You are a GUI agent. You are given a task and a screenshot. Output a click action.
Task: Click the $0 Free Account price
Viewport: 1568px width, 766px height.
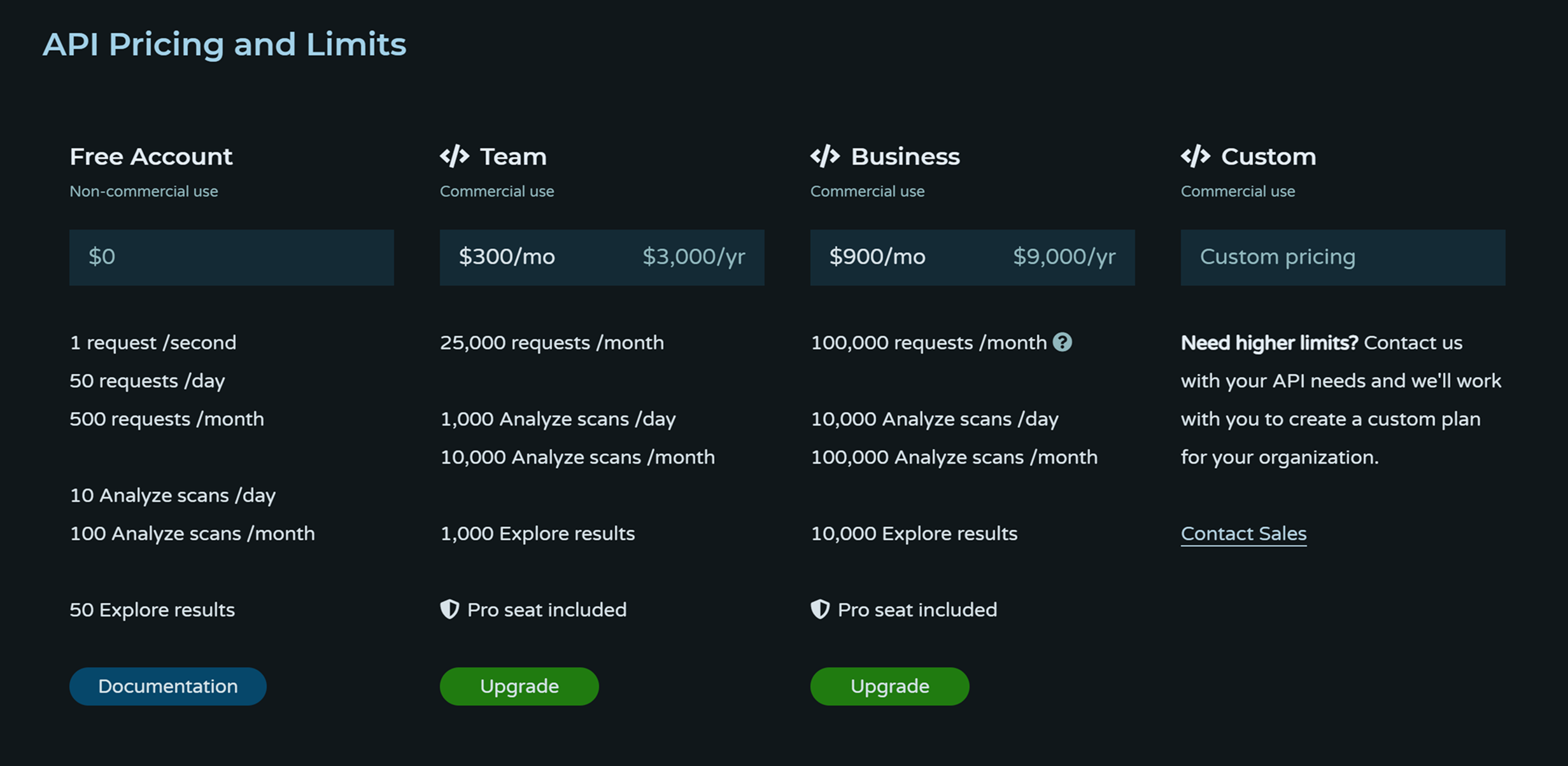(x=102, y=257)
